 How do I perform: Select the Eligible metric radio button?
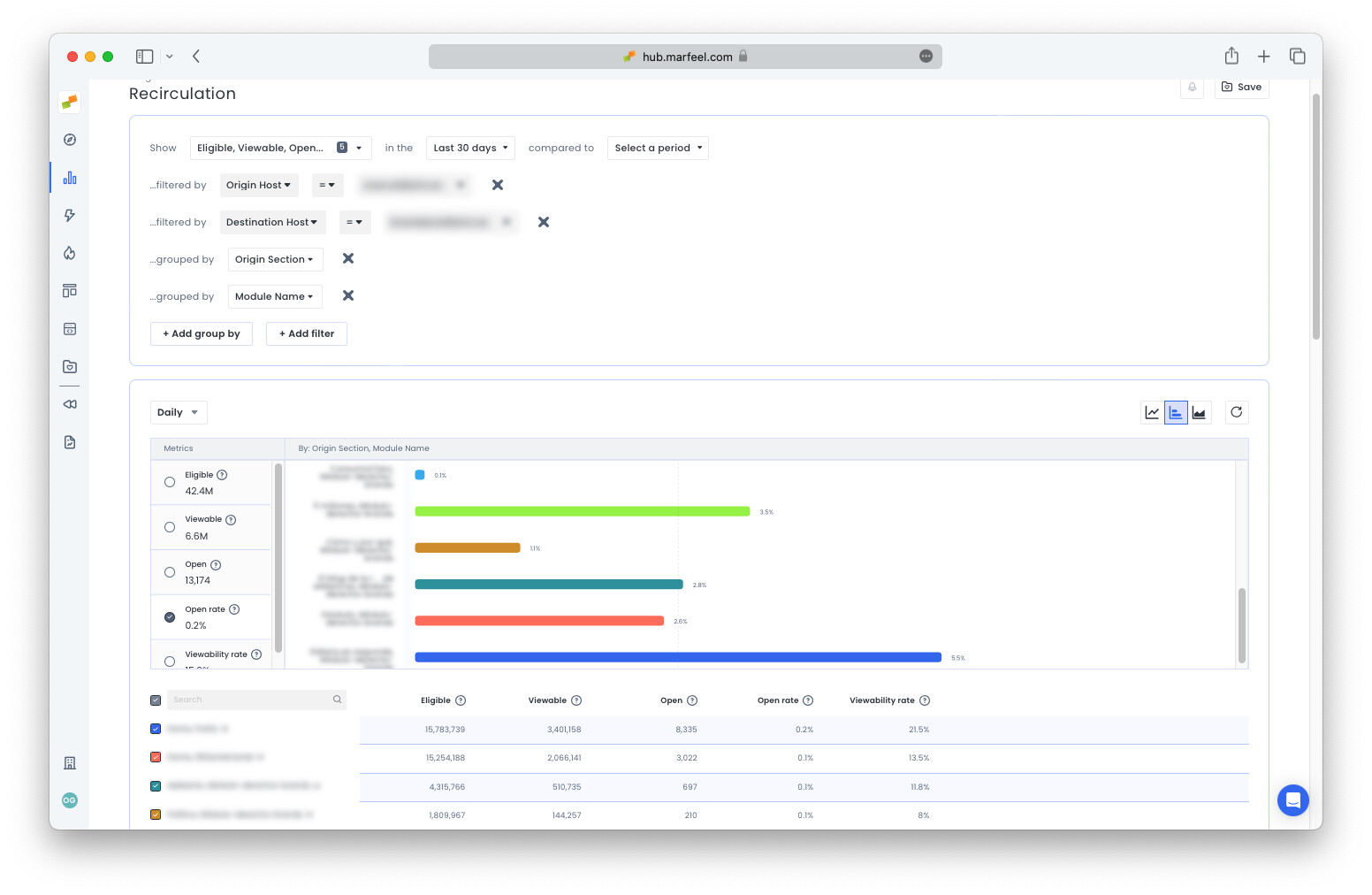tap(170, 482)
